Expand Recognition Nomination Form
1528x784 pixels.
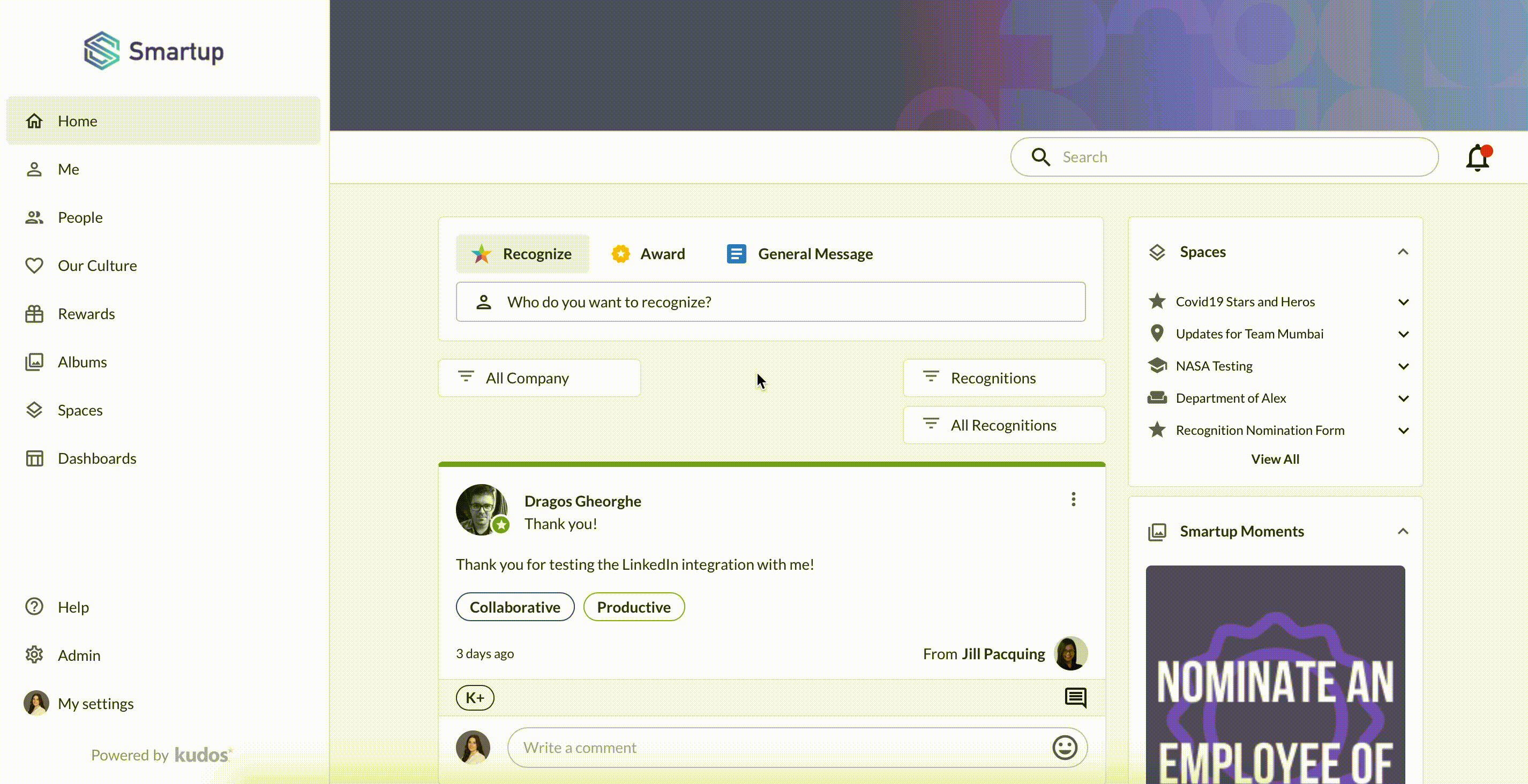1403,430
